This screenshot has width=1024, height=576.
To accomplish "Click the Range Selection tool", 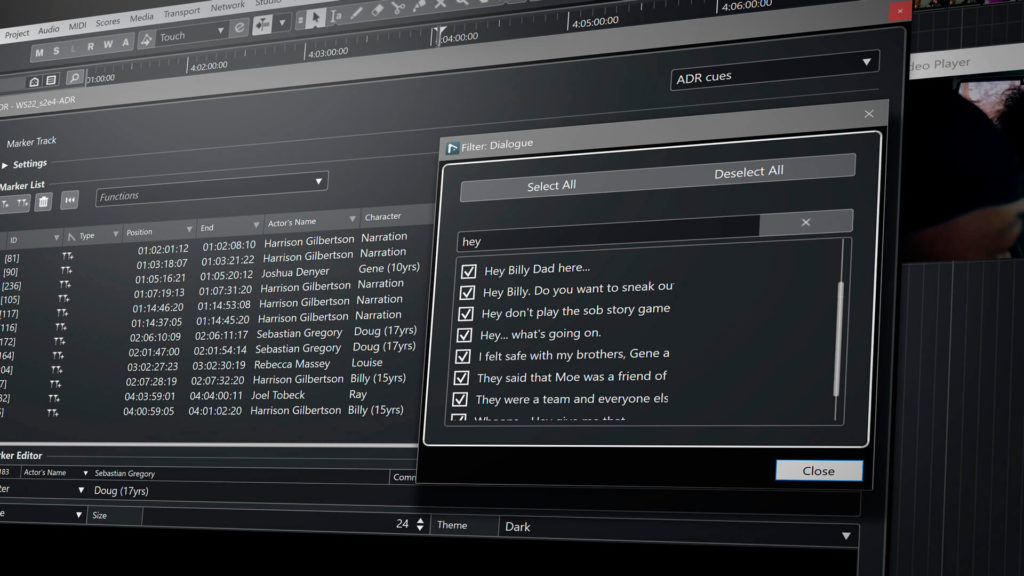I will pos(337,15).
